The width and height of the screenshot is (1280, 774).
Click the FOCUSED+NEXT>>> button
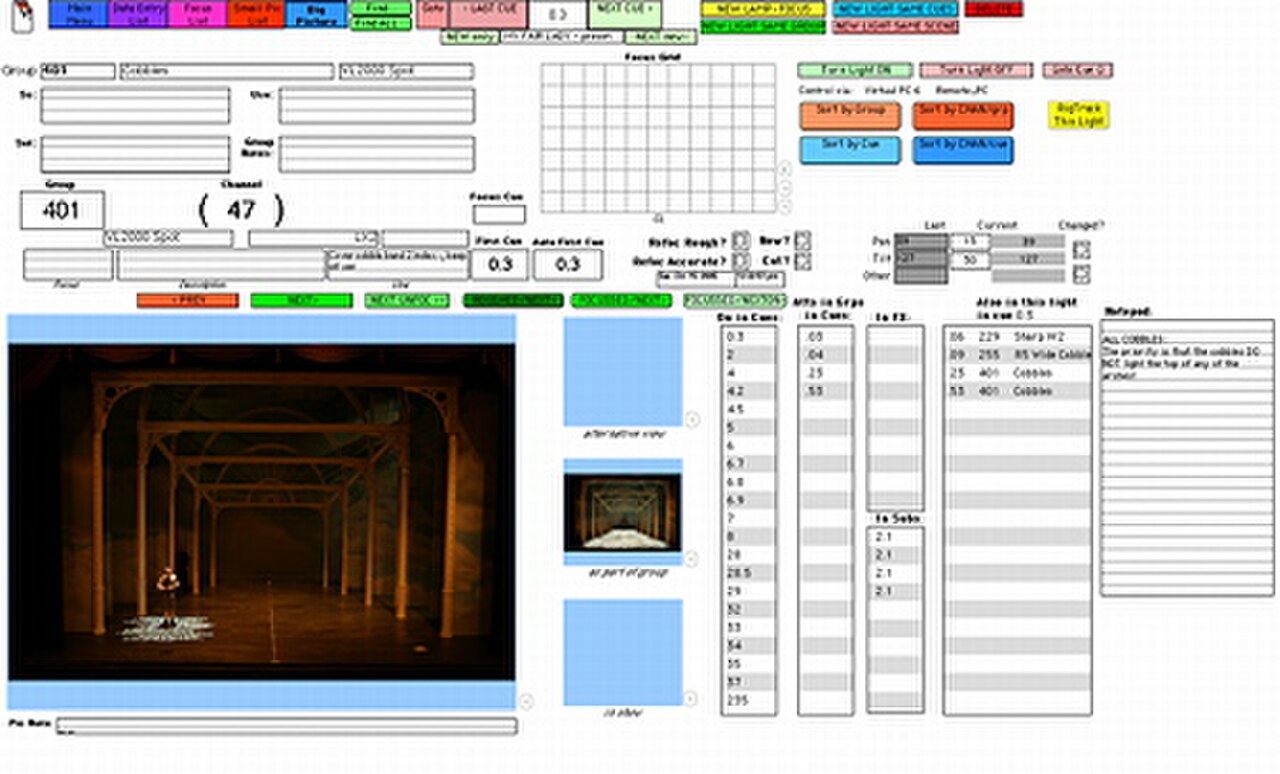coord(622,300)
